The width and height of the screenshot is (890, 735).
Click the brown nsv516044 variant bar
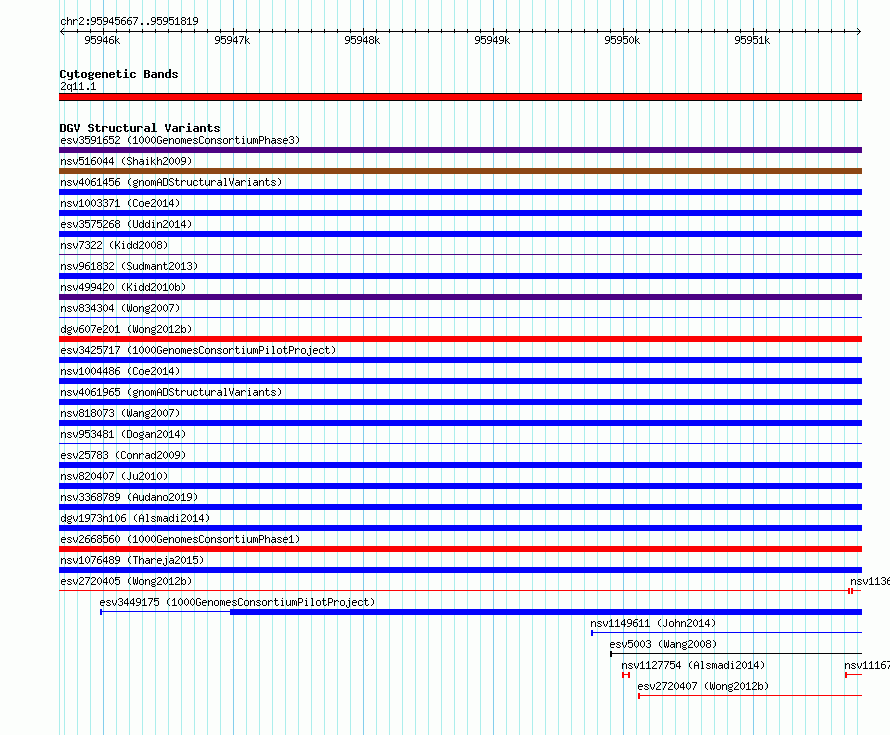460,171
